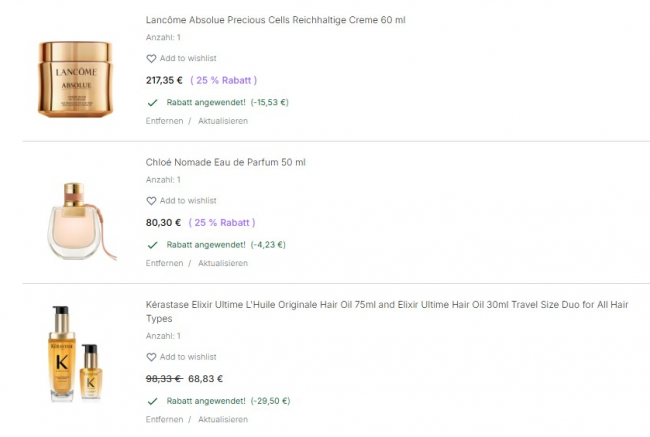Click the discount checkmark icon under Kérastase price

(152, 400)
